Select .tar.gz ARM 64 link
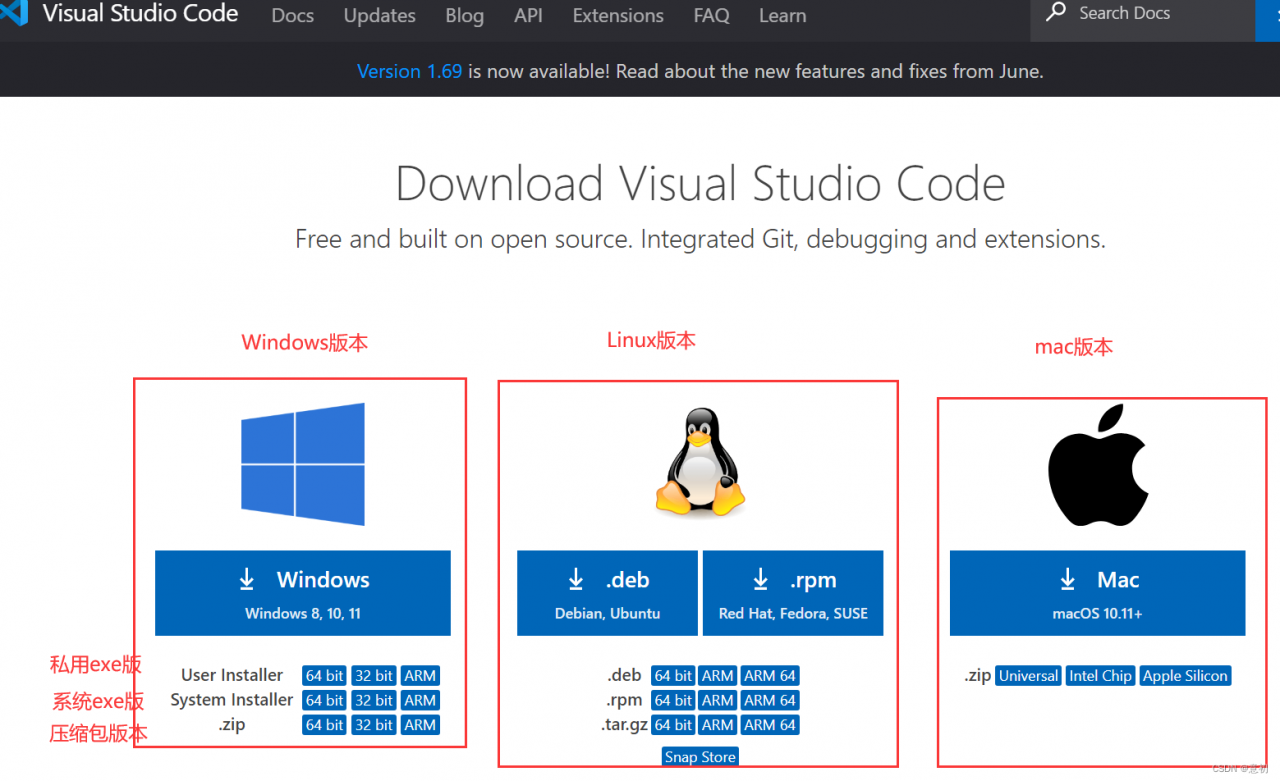This screenshot has height=781, width=1280. tap(770, 725)
